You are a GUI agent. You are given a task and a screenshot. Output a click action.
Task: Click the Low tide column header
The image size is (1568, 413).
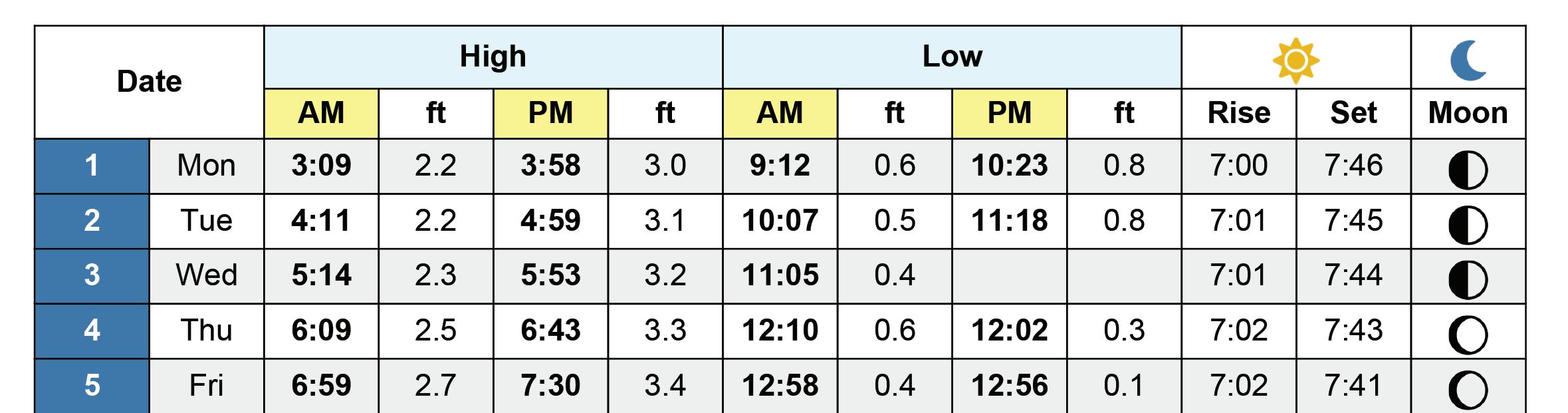(952, 57)
